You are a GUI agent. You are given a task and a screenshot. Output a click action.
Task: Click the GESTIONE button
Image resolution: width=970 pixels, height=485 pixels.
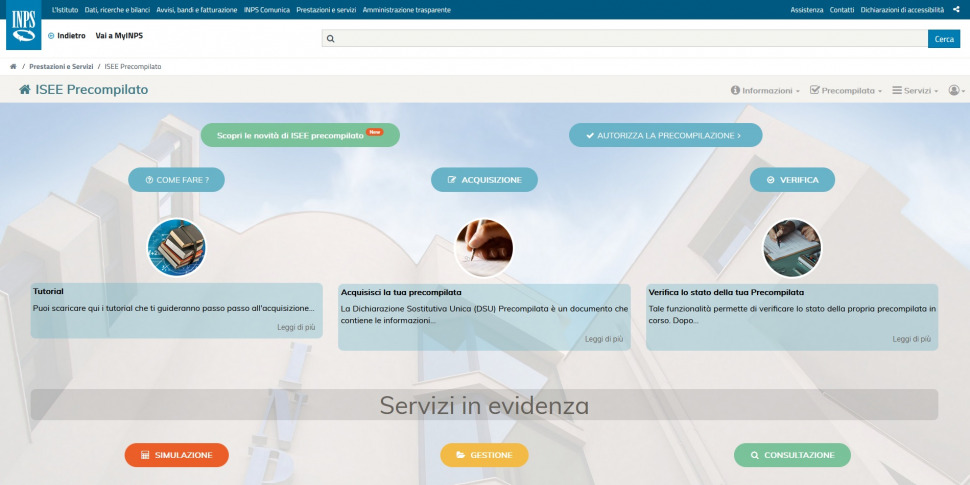[x=484, y=455]
